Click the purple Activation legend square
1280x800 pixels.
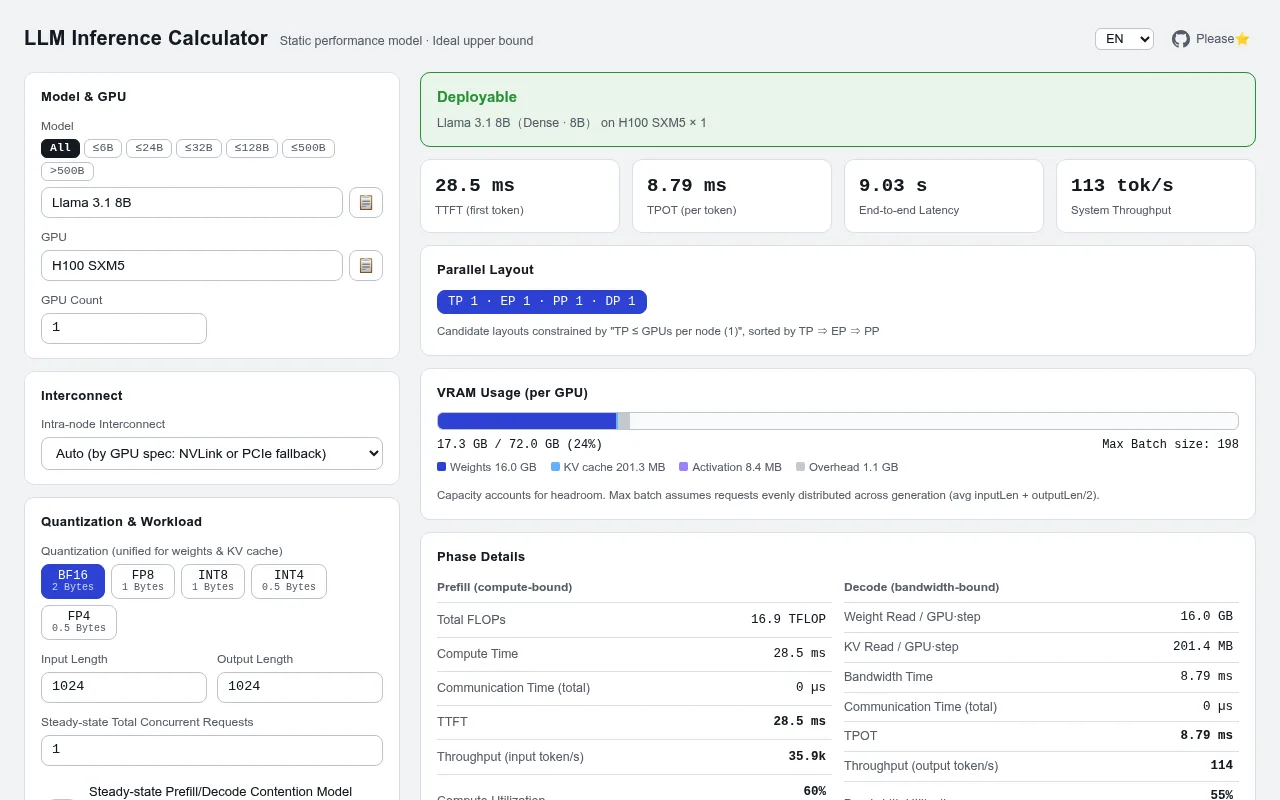(683, 467)
